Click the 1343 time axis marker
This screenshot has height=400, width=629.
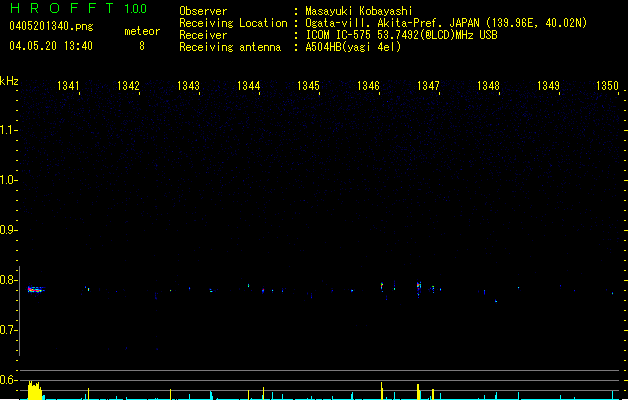[x=188, y=86]
